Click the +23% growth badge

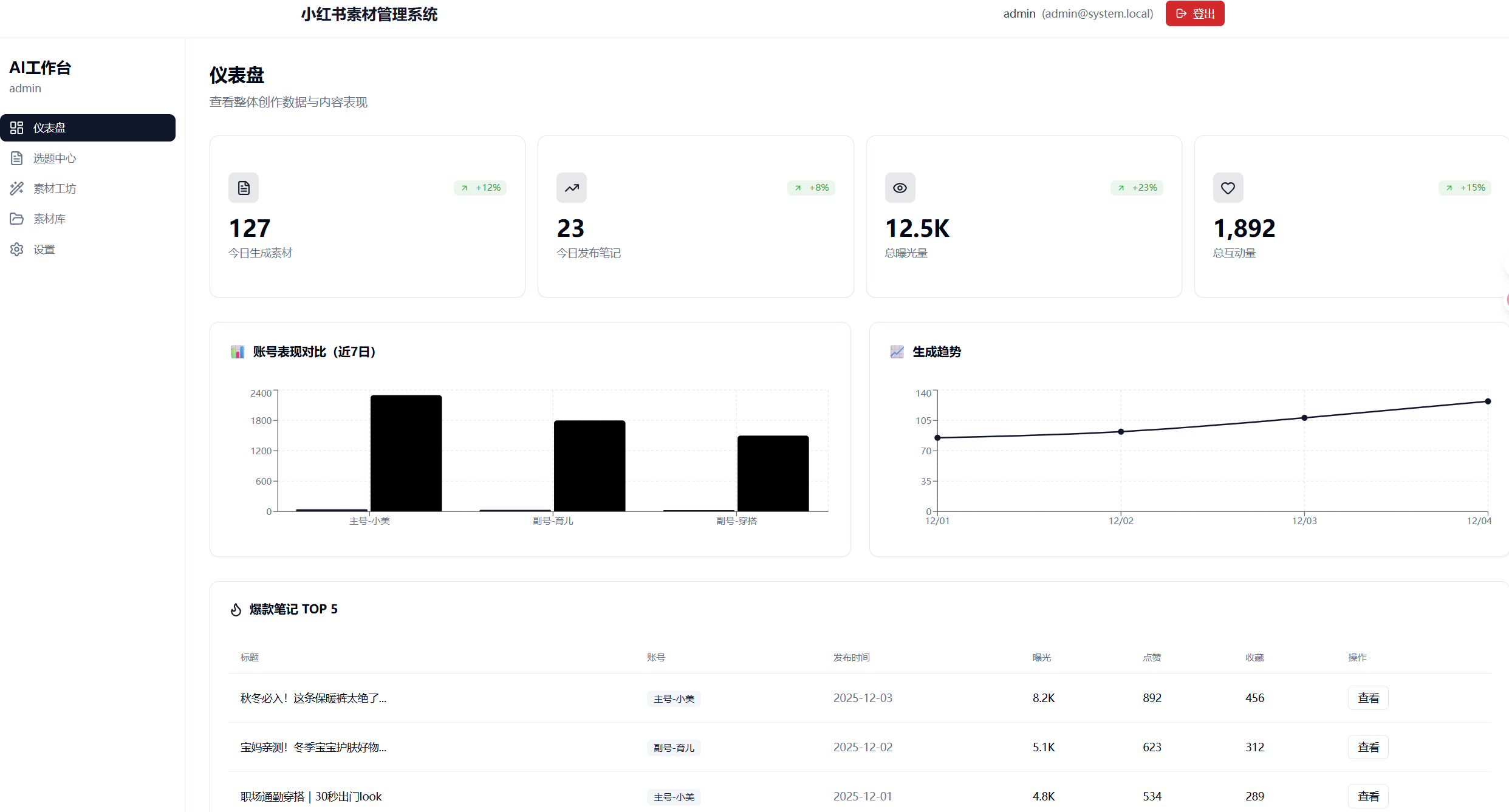1137,188
